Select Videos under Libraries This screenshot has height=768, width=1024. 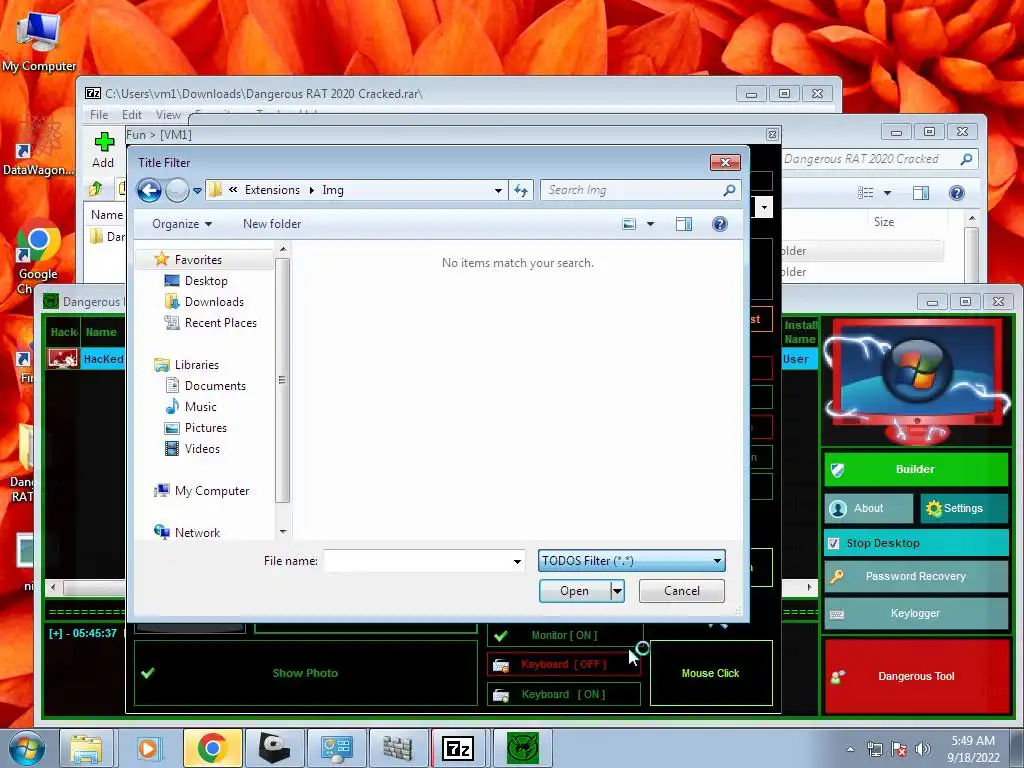tap(202, 449)
